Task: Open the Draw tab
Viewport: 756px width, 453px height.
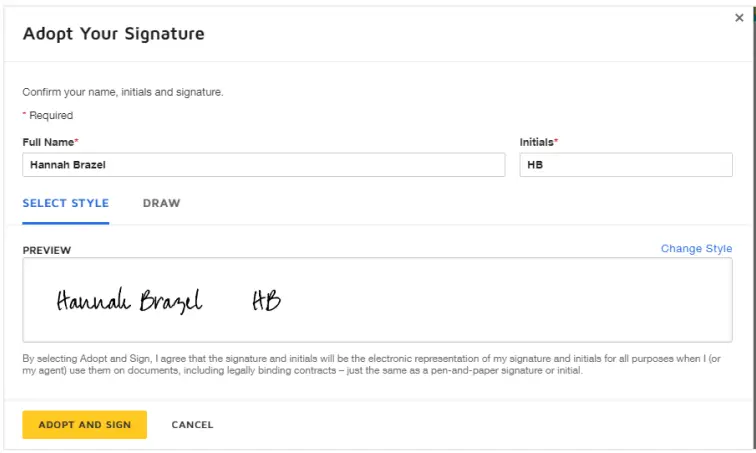Action: point(161,203)
